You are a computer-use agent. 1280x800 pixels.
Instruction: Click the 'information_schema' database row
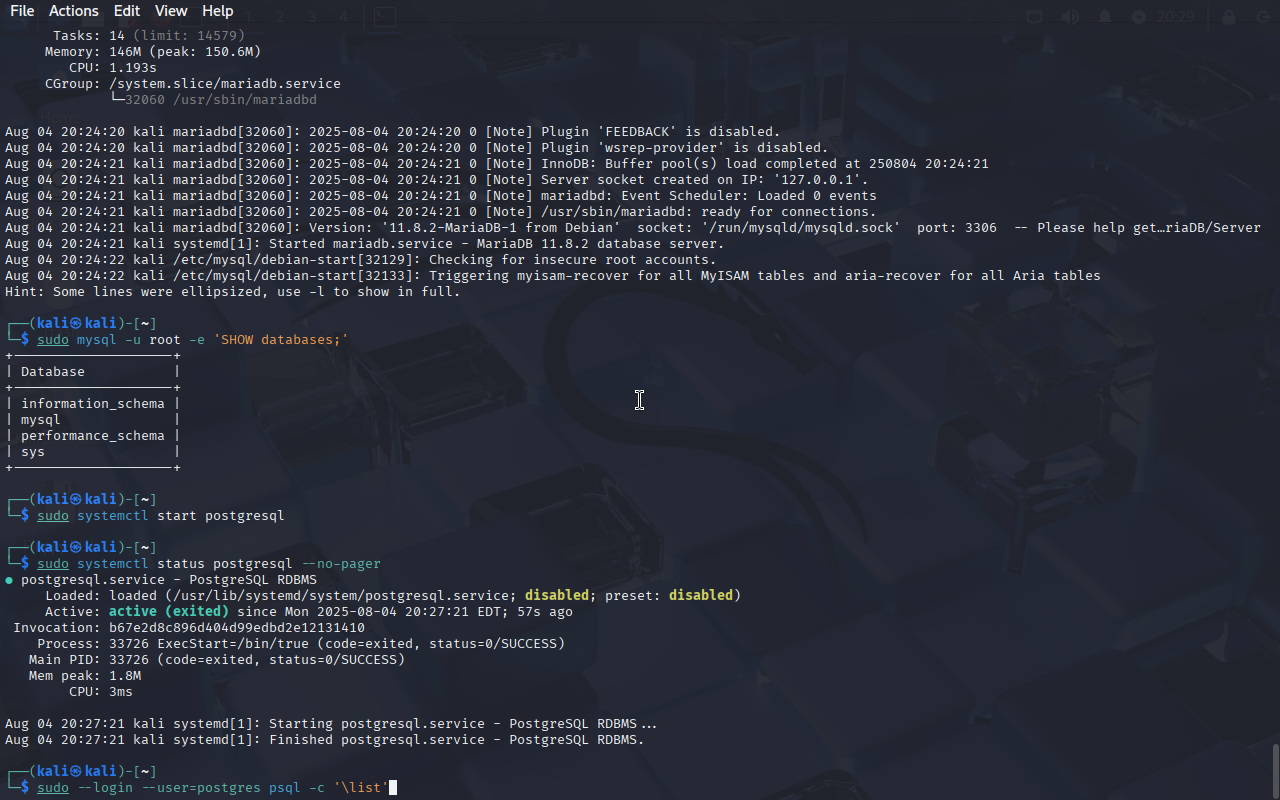pos(93,404)
